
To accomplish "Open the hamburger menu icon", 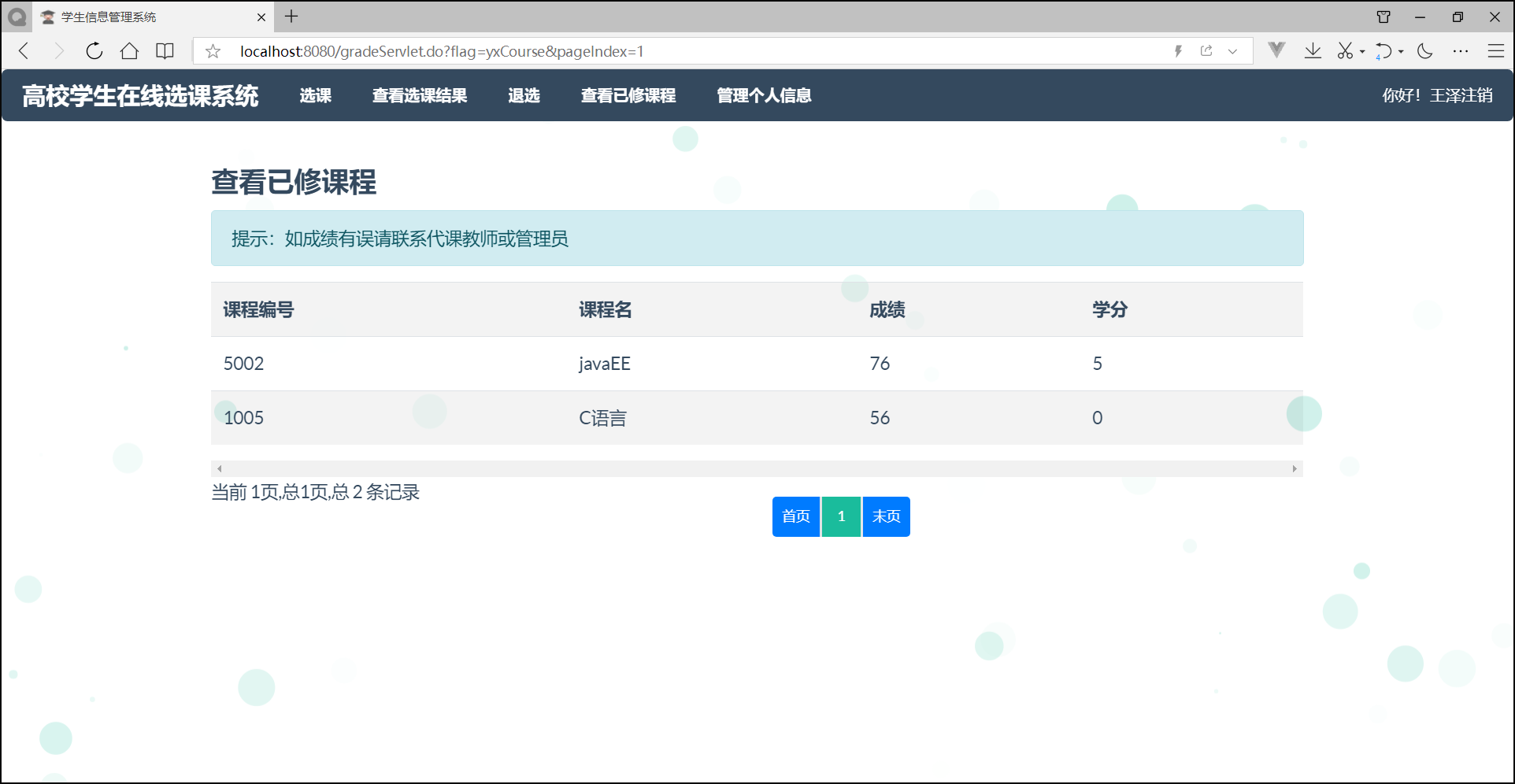I will [1497, 50].
